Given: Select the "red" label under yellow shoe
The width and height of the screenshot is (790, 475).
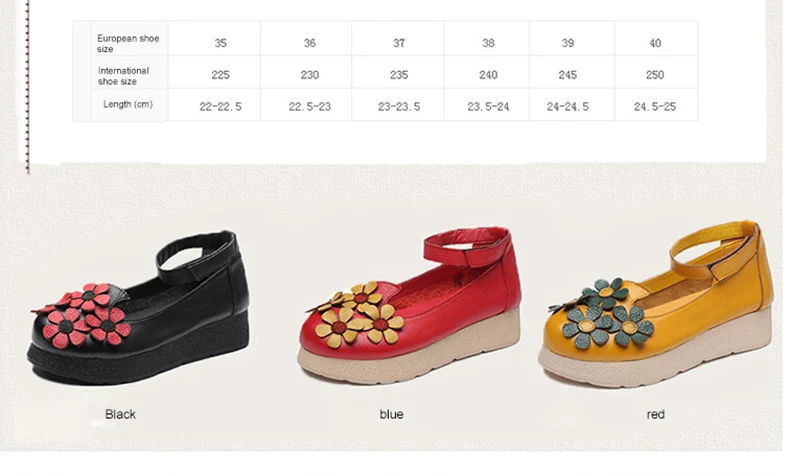Looking at the screenshot, I should pos(655,415).
